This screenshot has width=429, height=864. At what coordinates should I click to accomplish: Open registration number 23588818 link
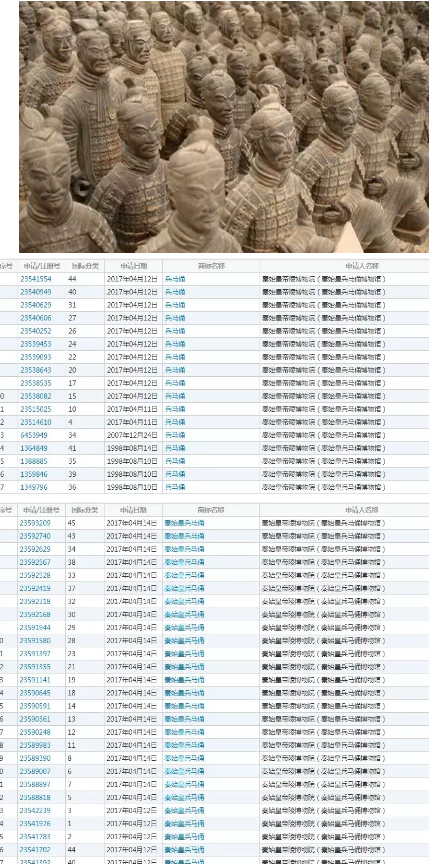click(35, 797)
